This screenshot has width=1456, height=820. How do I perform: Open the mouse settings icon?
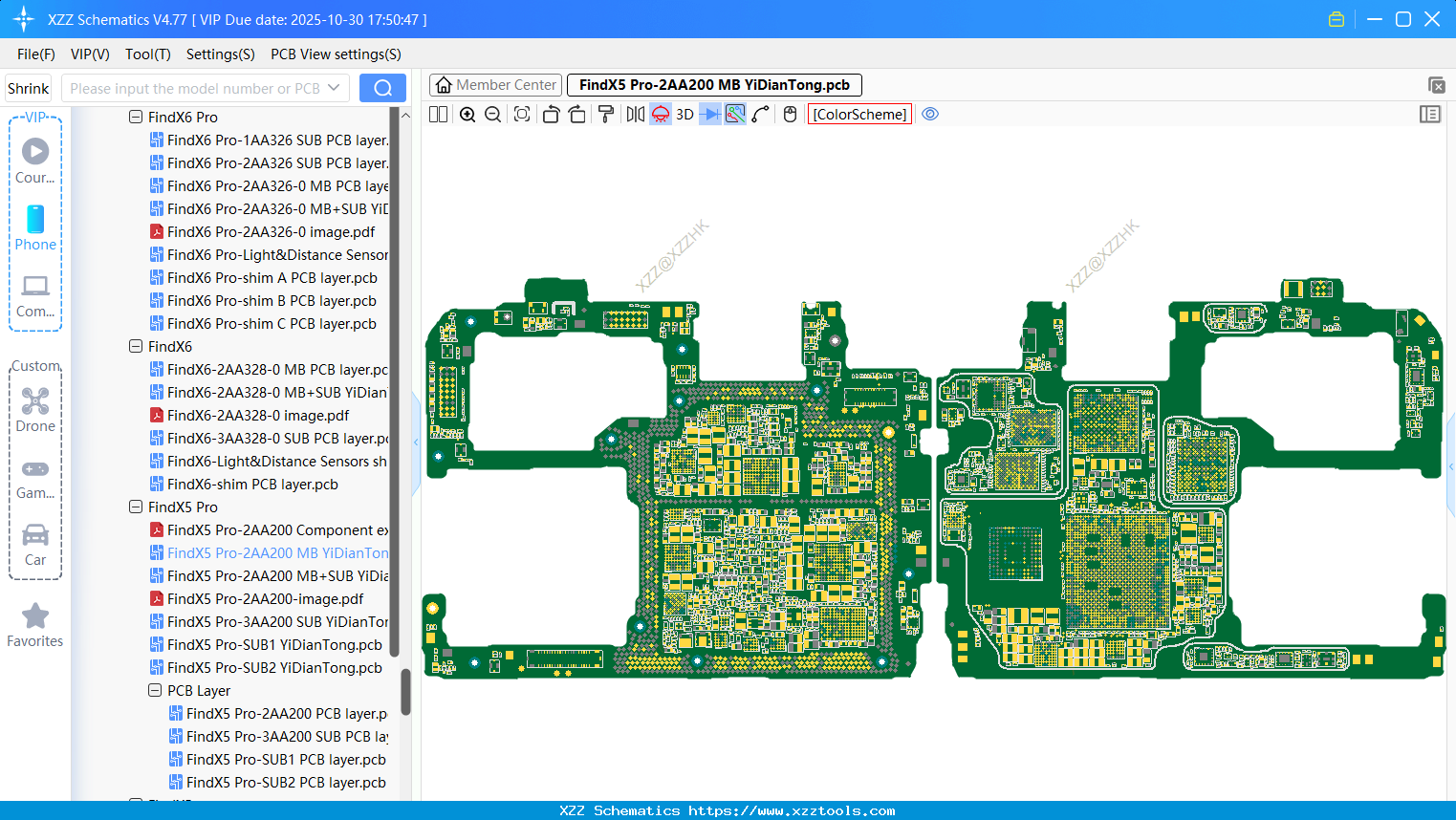(790, 114)
